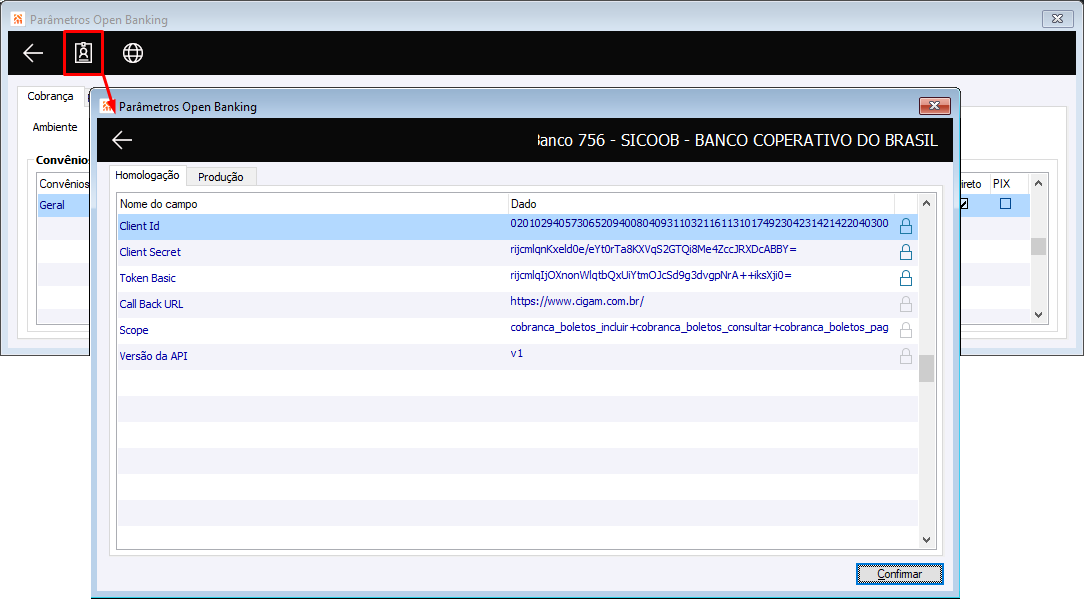This screenshot has height=599, width=1084.
Task: Select the Versão da API field name
Action: tap(153, 356)
